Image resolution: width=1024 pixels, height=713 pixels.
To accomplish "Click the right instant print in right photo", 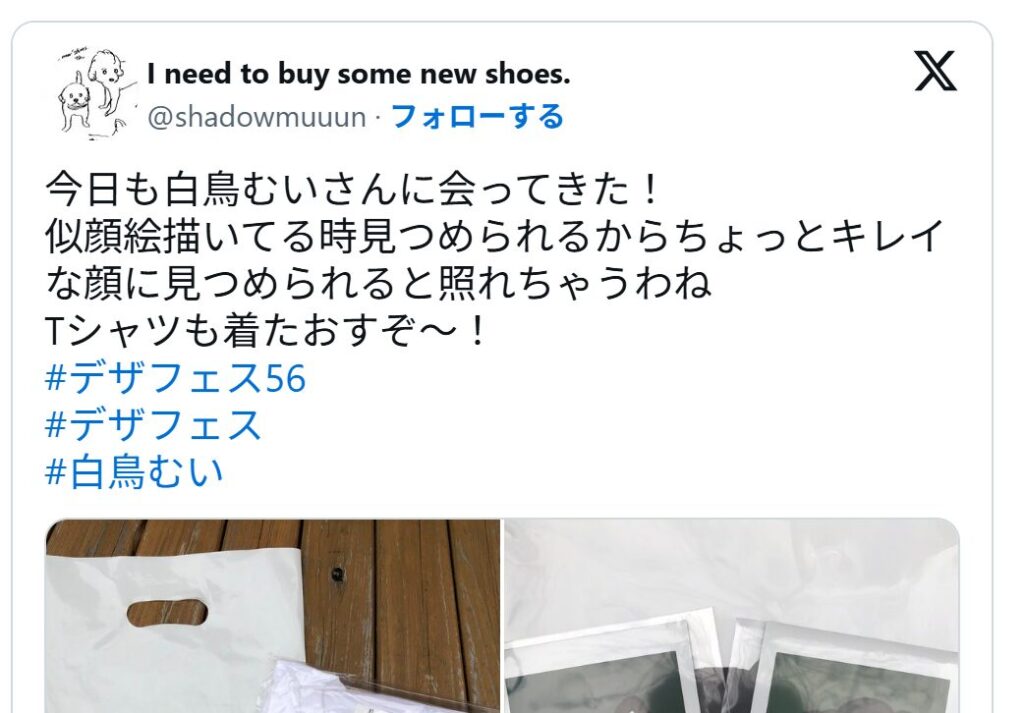I will pyautogui.click(x=842, y=666).
